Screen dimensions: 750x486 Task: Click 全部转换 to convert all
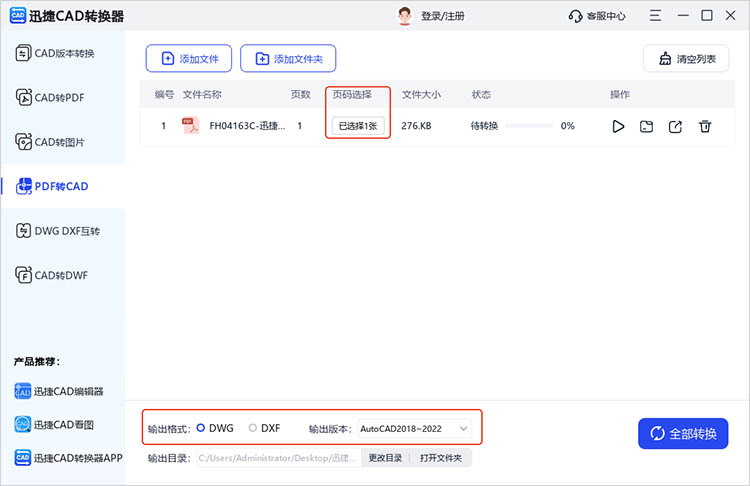click(x=683, y=433)
